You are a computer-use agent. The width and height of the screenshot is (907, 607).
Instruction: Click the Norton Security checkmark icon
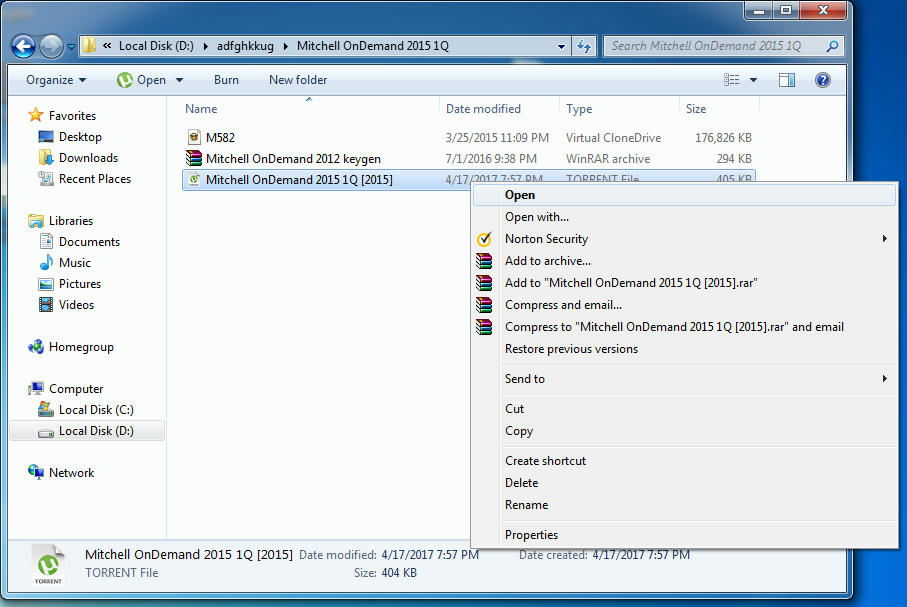pos(485,239)
